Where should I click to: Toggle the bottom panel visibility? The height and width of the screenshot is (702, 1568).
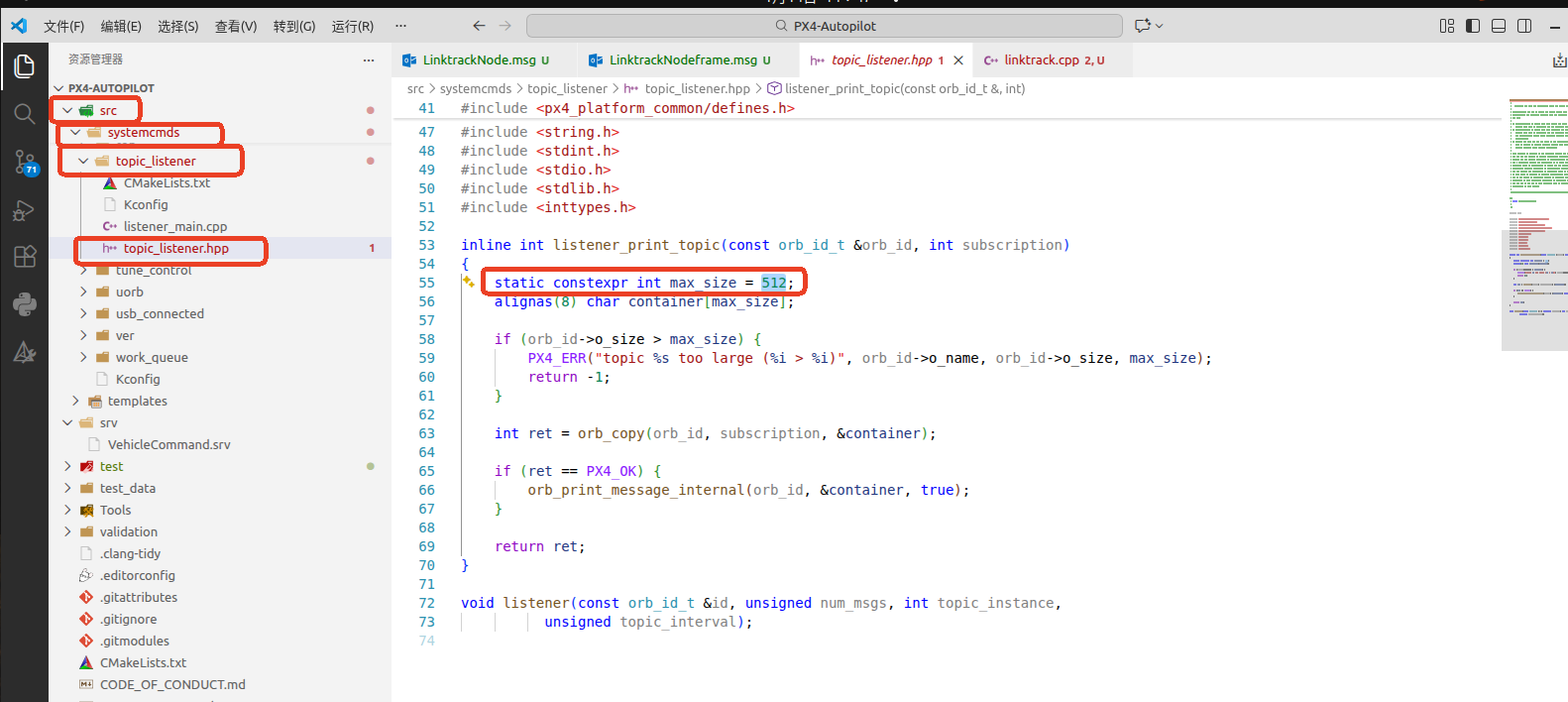1499,26
